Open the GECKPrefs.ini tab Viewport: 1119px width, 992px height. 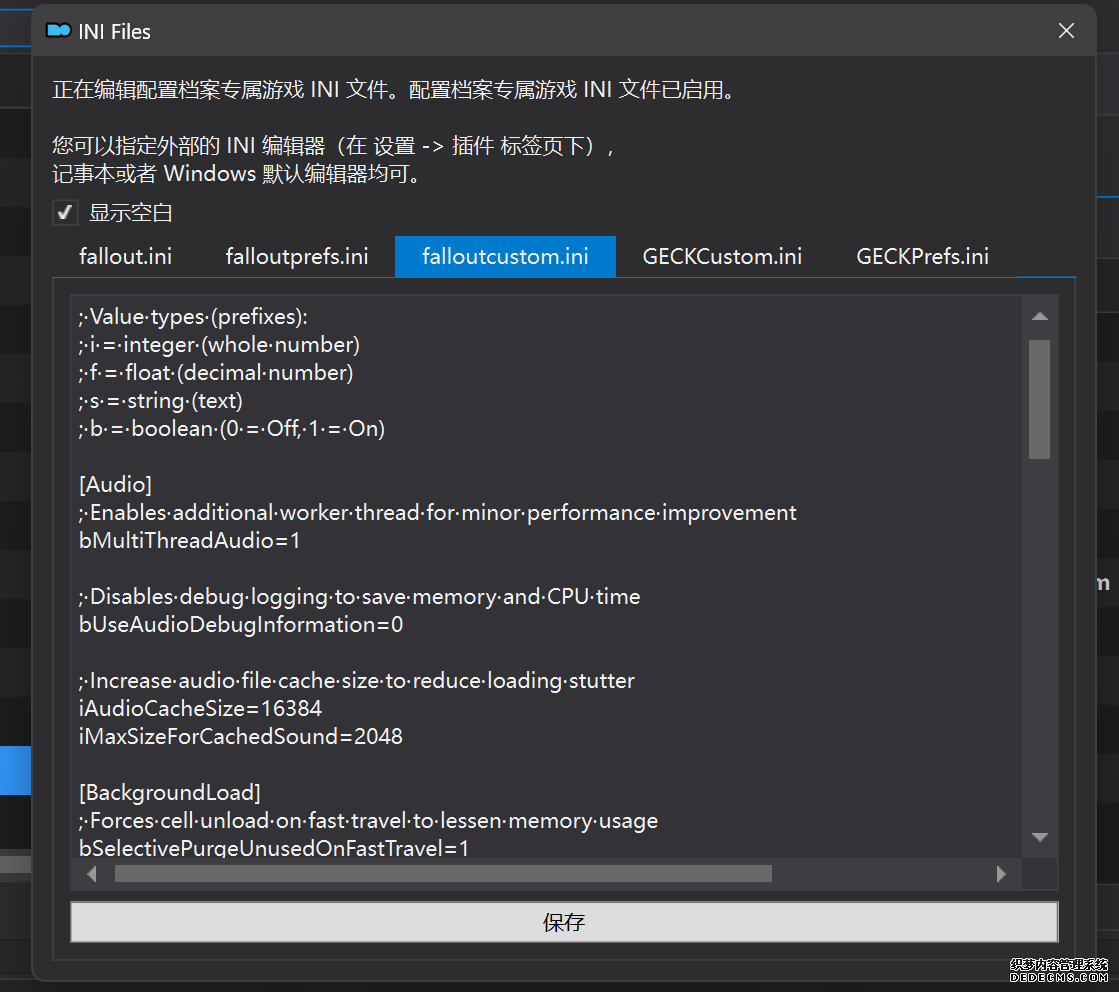tap(922, 257)
